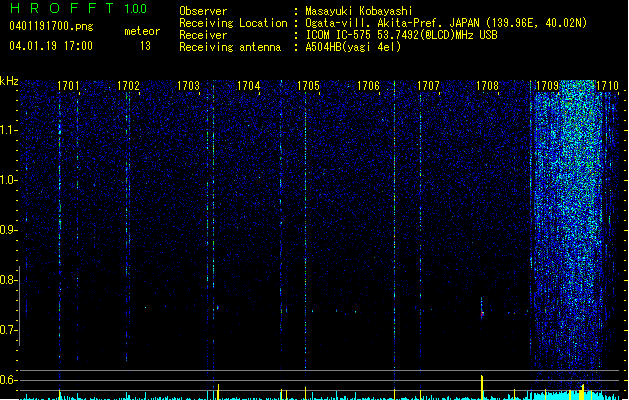Click the kHz axis unit label
The image size is (629, 400).
[9, 81]
